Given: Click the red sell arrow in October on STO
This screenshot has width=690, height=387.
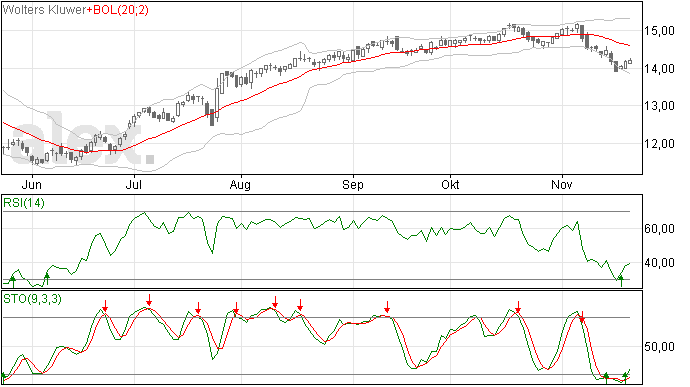Looking at the screenshot, I should pos(518,307).
